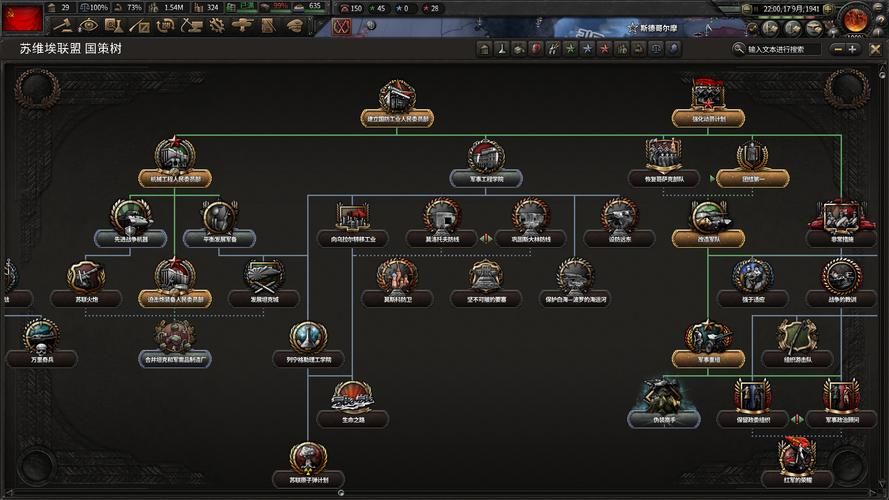The width and height of the screenshot is (889, 500).
Task: Select the 列宁格勒理工学院 focus icon
Action: (308, 337)
